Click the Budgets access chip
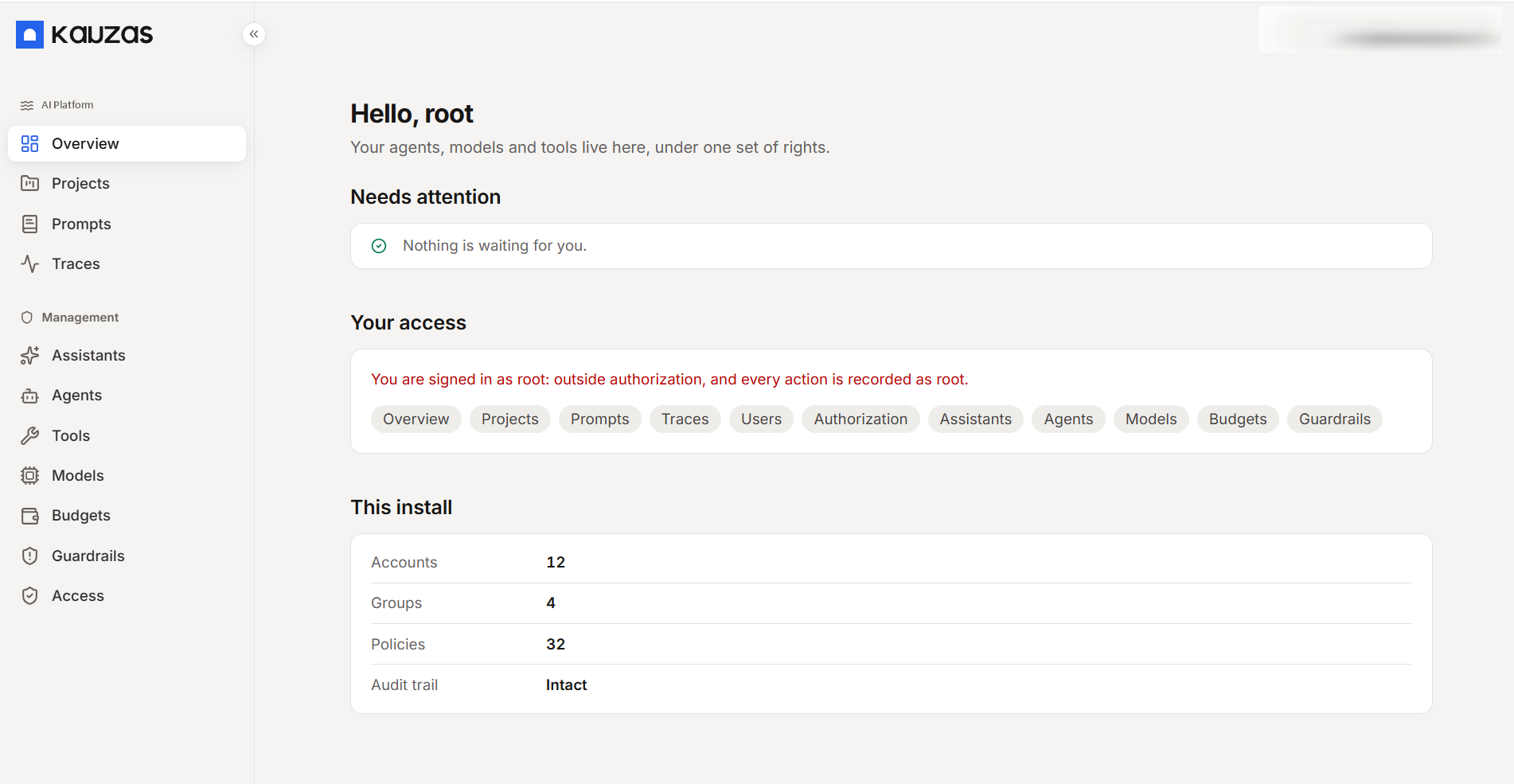Image resolution: width=1514 pixels, height=784 pixels. pyautogui.click(x=1238, y=419)
